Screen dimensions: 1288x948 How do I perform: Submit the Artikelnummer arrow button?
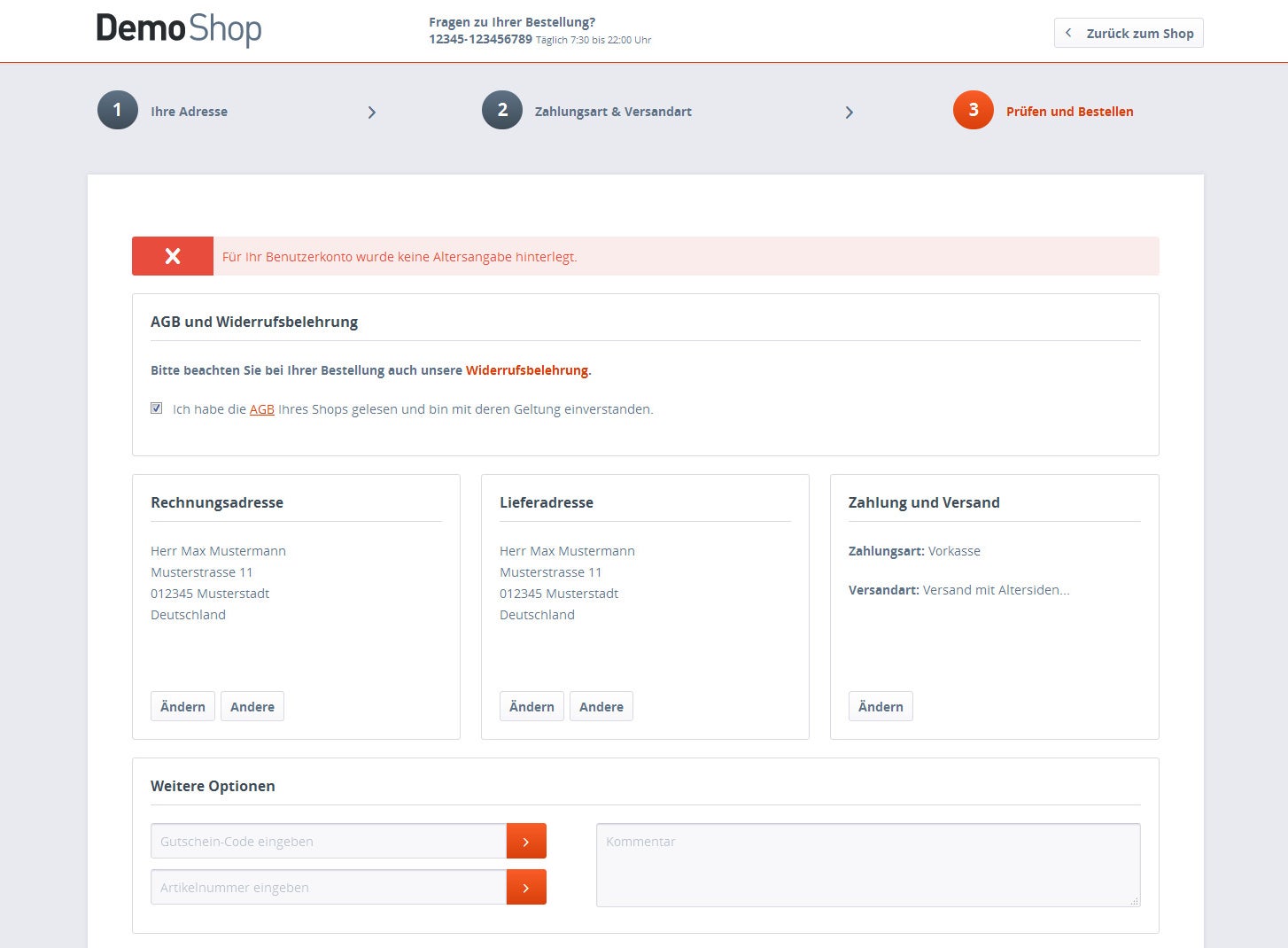coord(526,887)
